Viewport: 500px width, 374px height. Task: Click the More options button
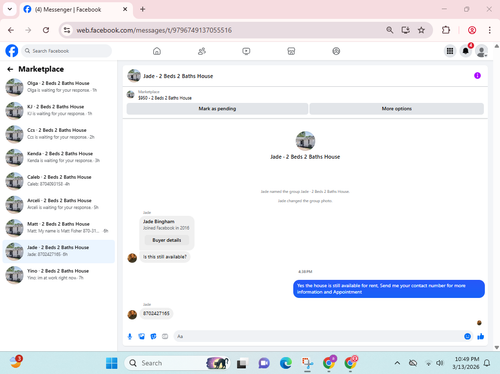coord(396,109)
